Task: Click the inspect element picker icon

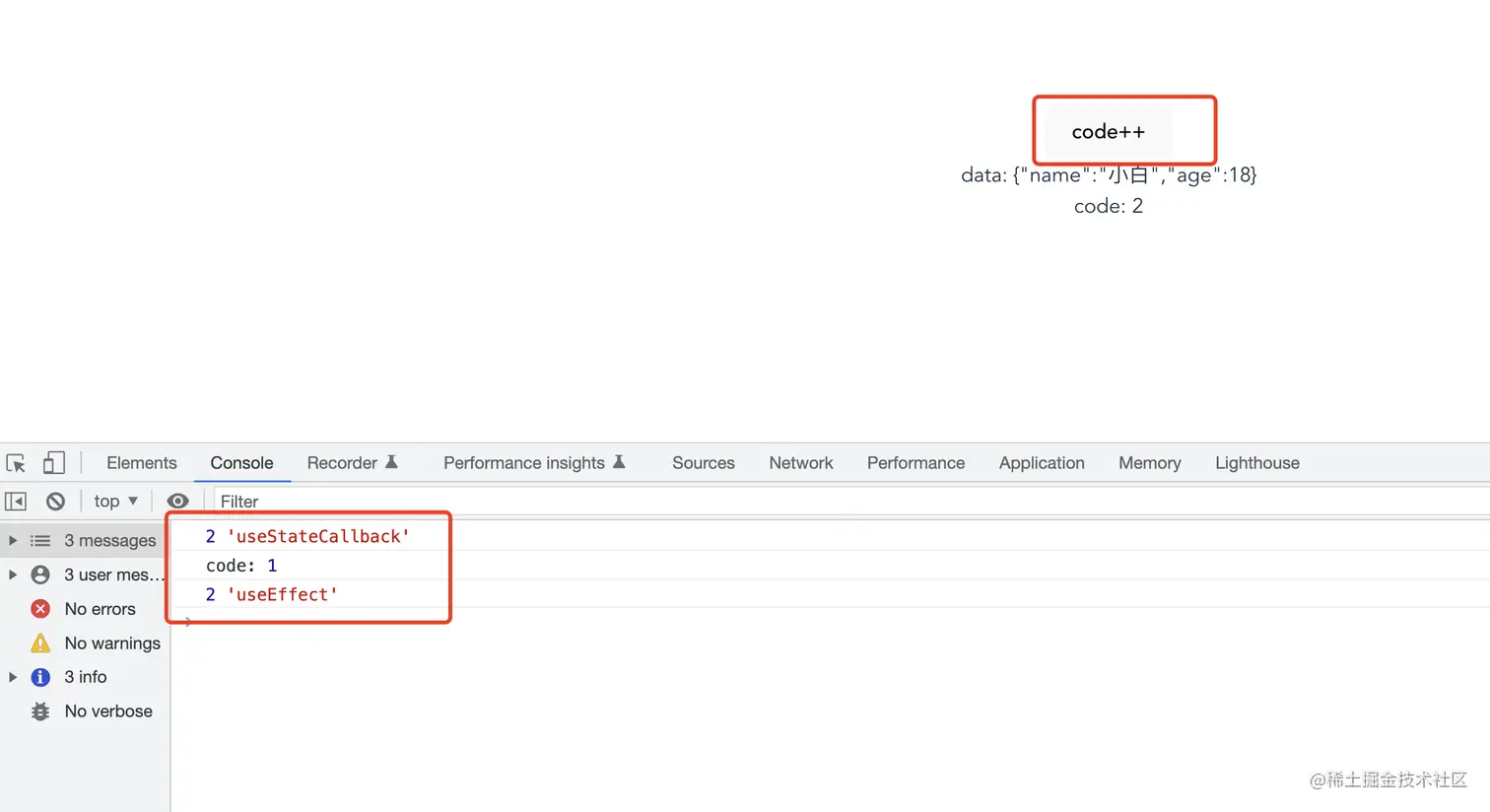Action: [16, 463]
